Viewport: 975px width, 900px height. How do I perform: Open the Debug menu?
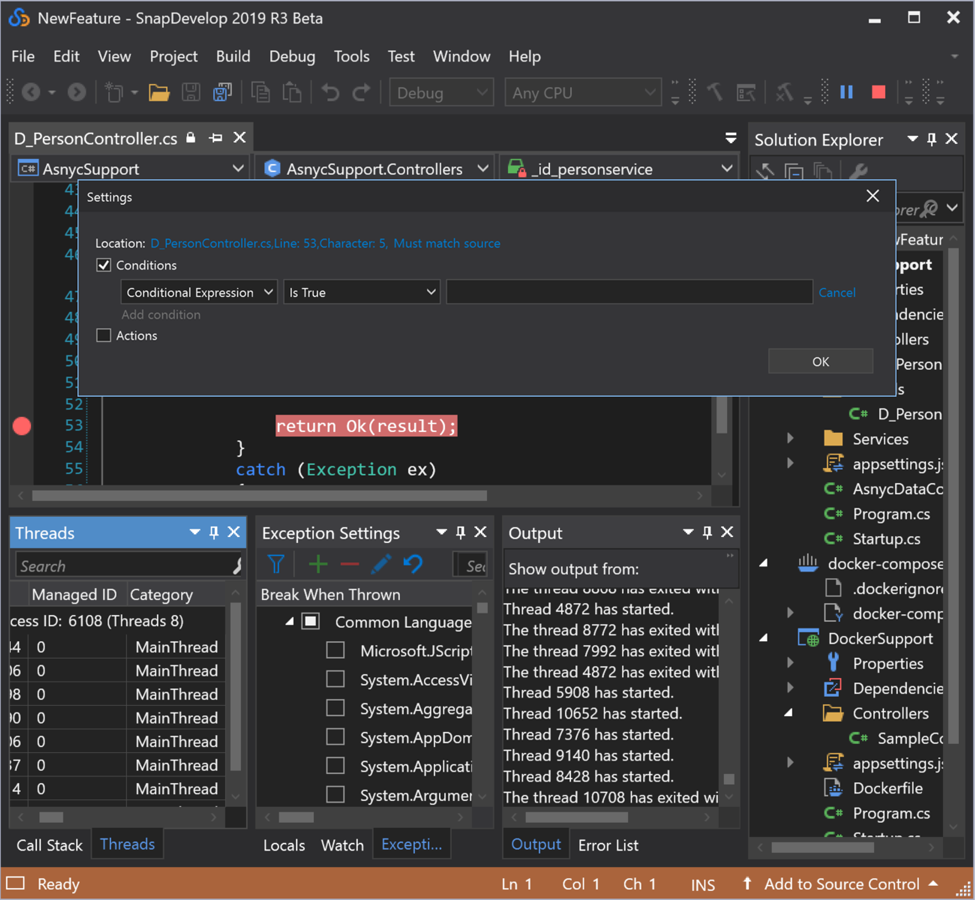[292, 57]
